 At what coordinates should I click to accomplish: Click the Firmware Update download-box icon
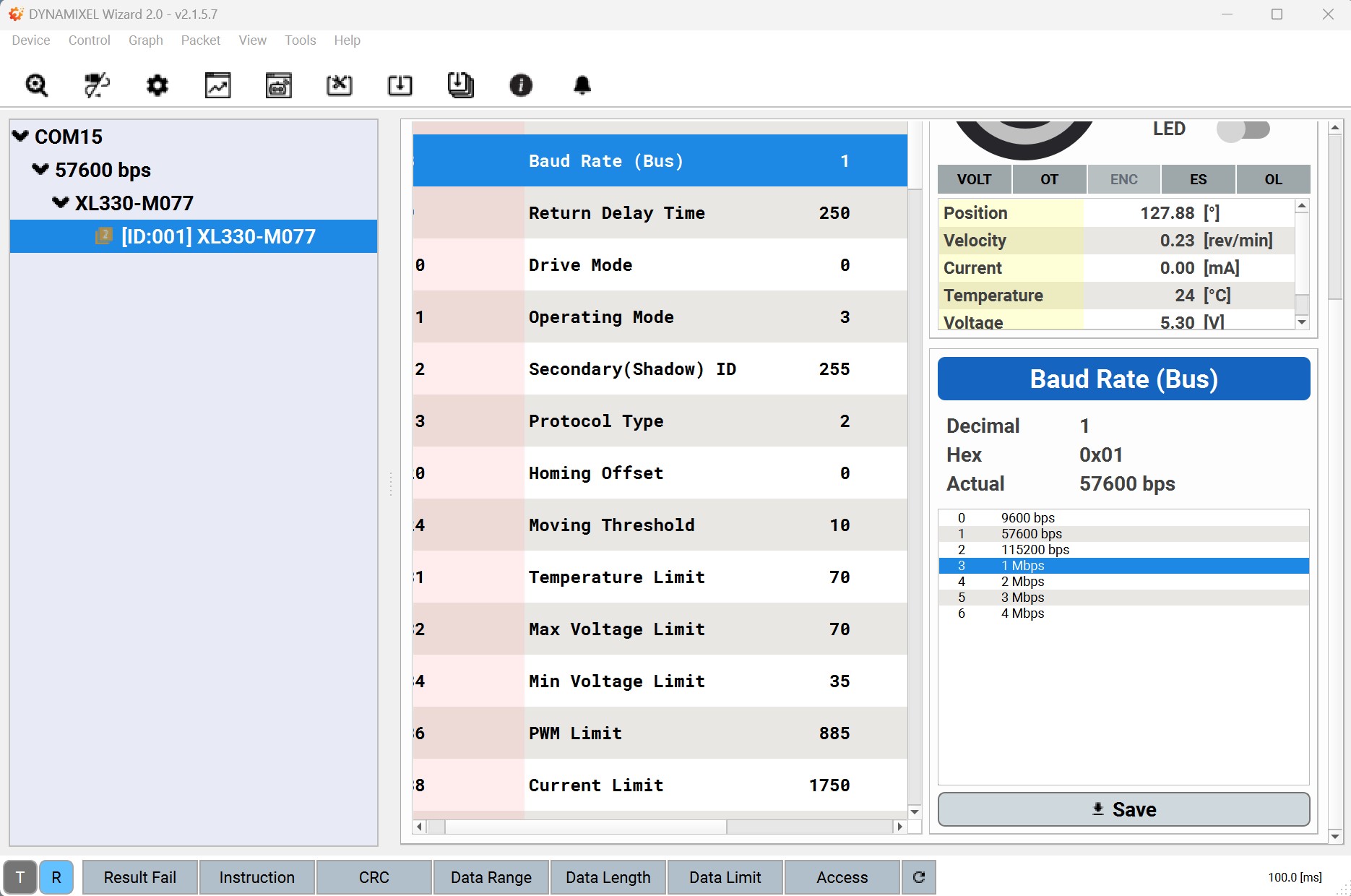coord(400,85)
